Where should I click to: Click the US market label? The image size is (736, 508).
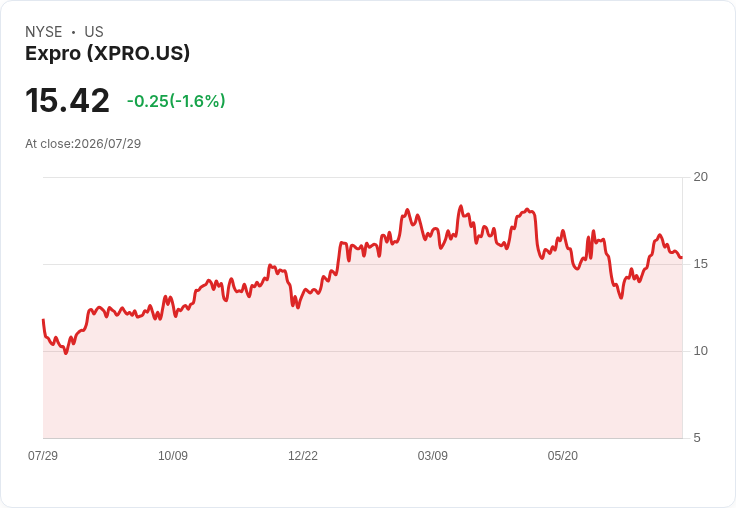[94, 31]
